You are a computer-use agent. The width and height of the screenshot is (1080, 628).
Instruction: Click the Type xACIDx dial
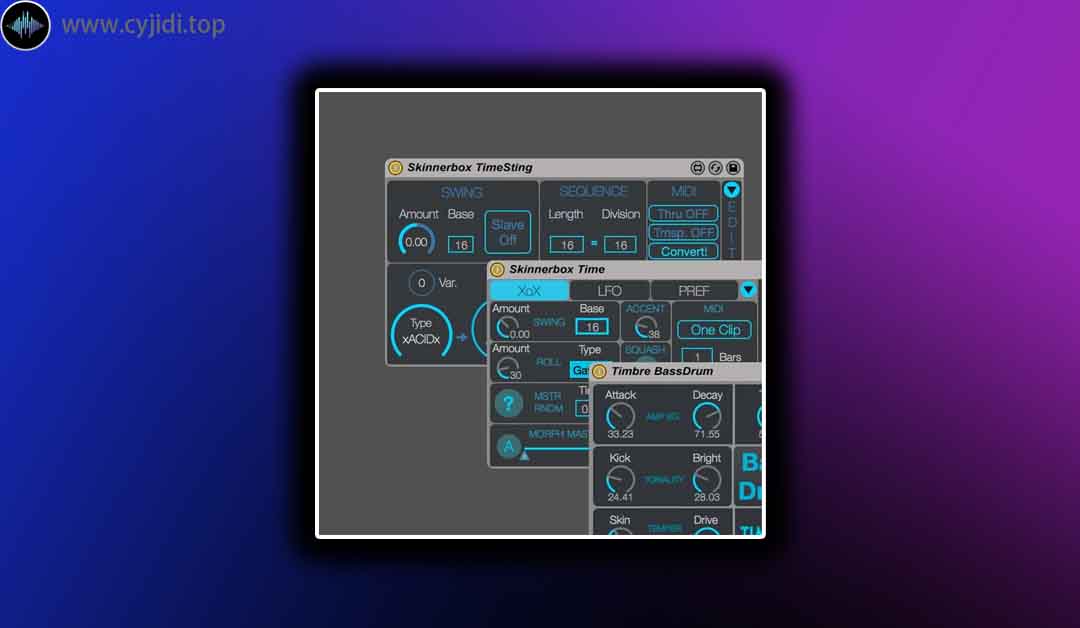point(421,333)
